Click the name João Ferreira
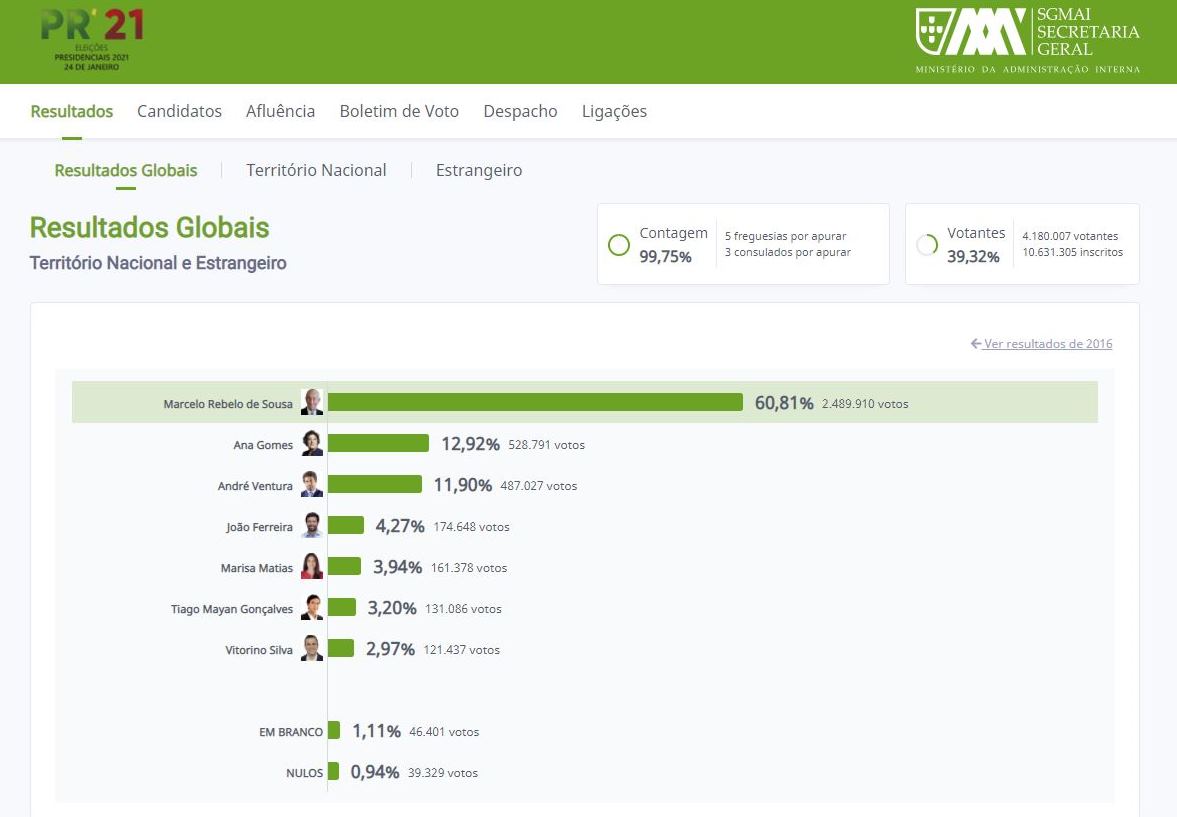 click(259, 527)
